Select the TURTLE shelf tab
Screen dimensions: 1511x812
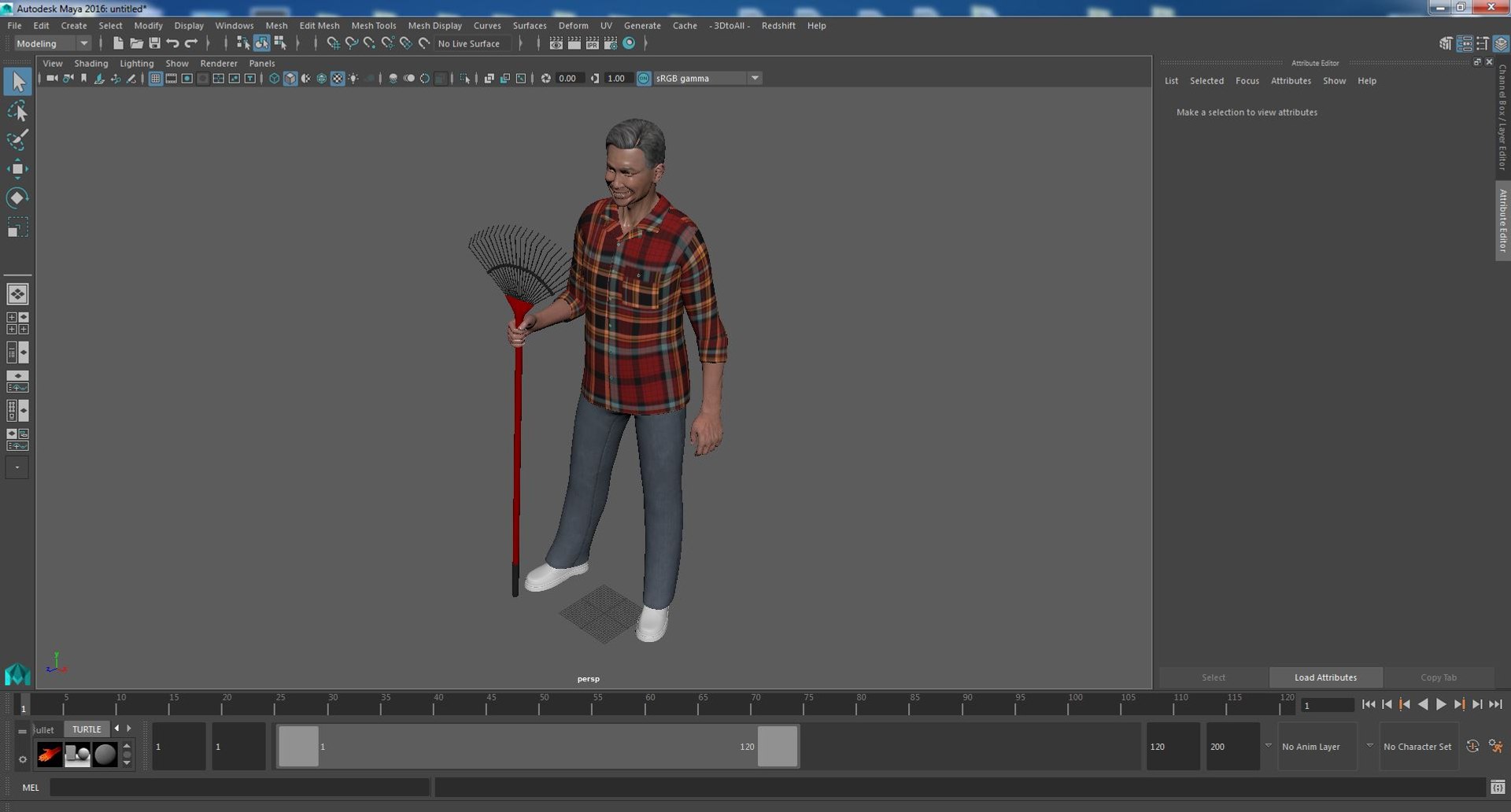pyautogui.click(x=87, y=729)
